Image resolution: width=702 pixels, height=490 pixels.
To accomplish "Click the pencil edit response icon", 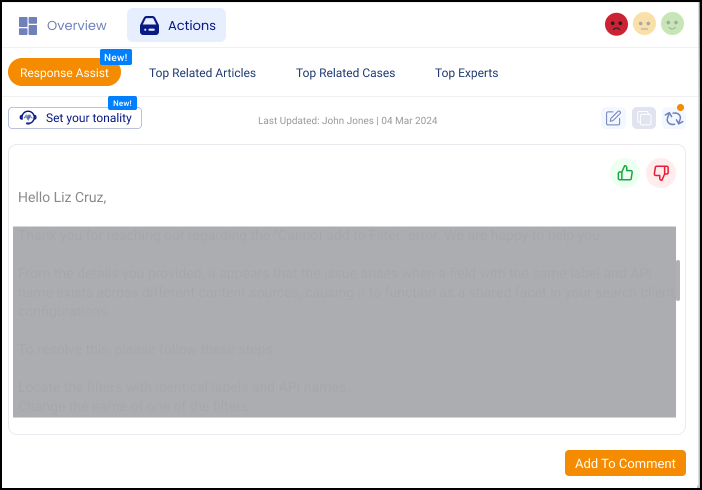I will tap(614, 118).
